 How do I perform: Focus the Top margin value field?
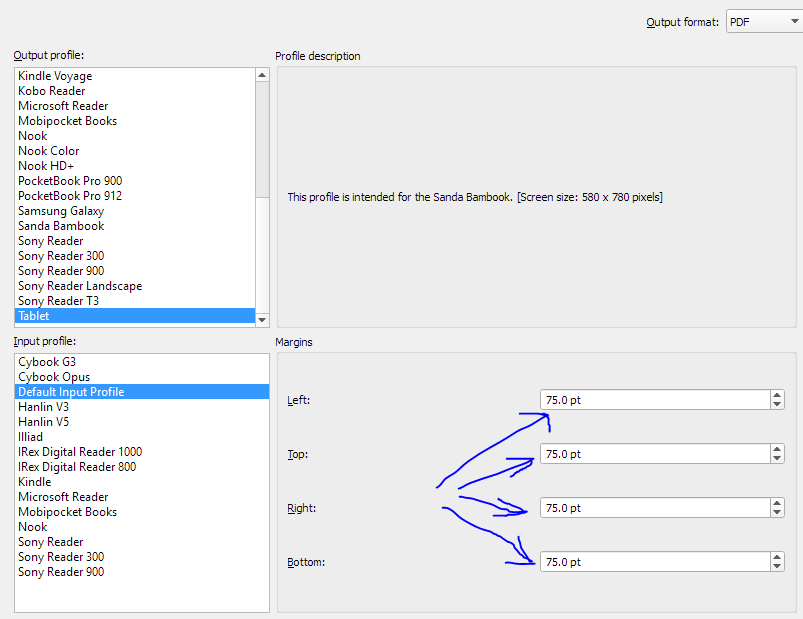pyautogui.click(x=655, y=454)
